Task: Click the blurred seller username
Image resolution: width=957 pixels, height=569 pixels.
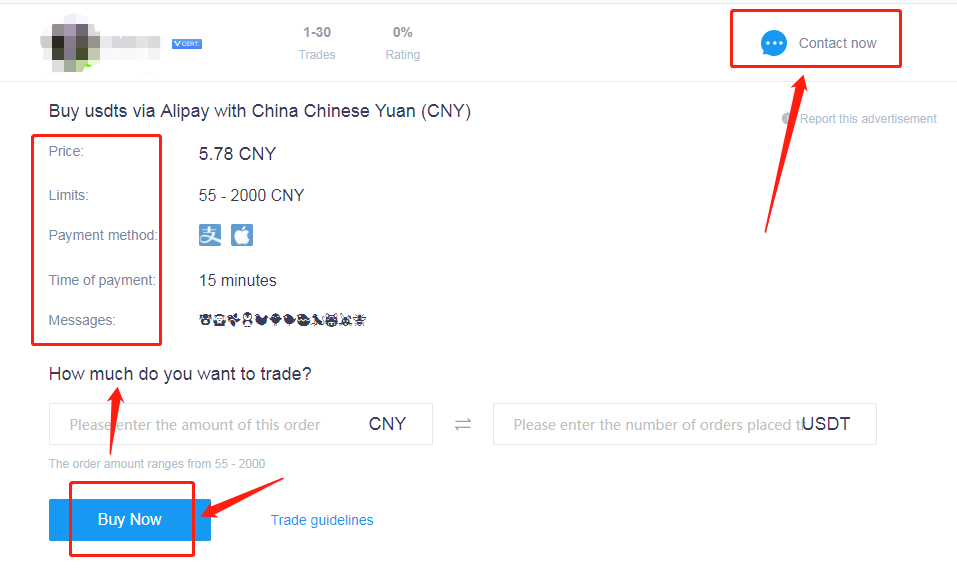Action: click(130, 45)
